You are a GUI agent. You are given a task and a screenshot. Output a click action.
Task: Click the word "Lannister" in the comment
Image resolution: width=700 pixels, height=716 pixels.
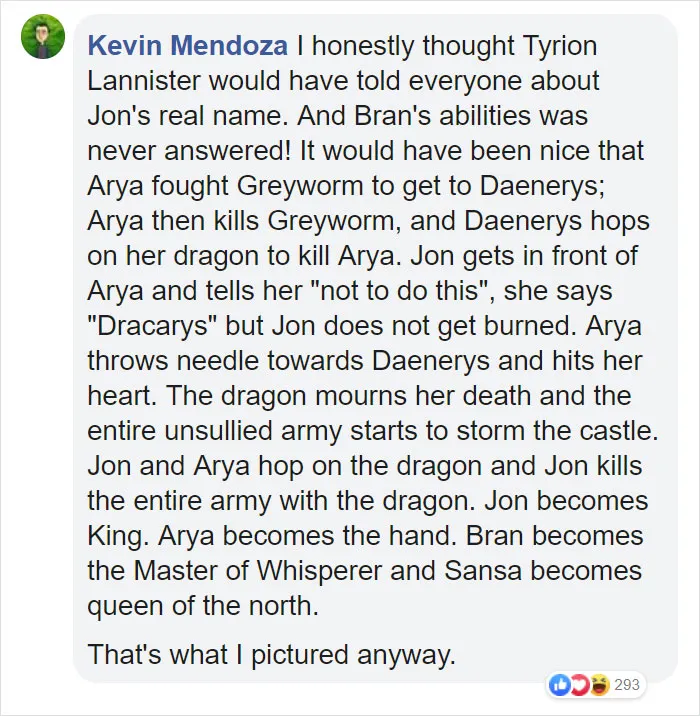144,81
